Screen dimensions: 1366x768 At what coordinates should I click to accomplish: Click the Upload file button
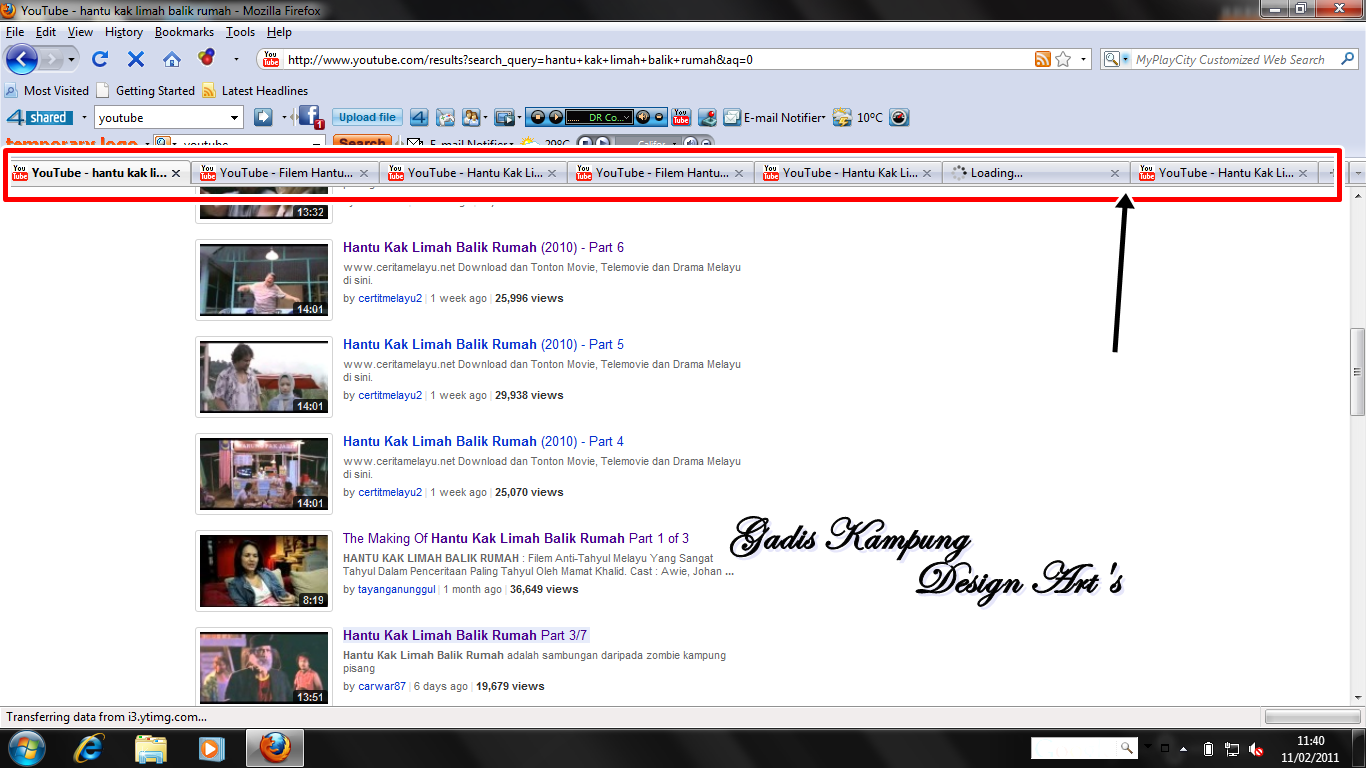click(367, 117)
